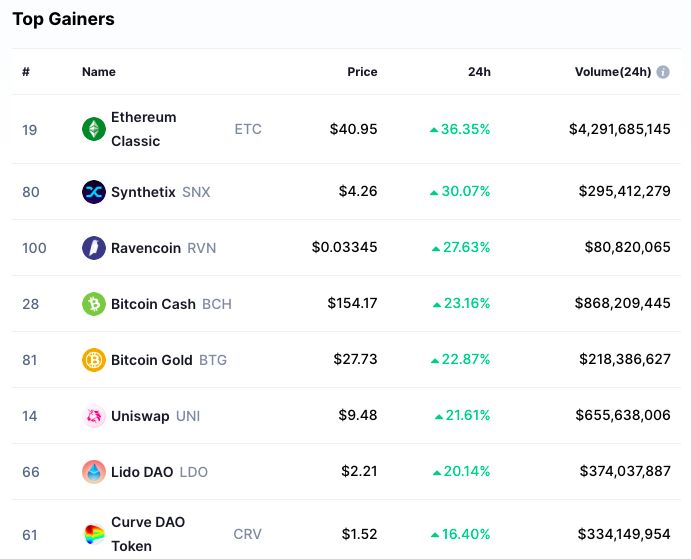Open the Bitcoin Cash name link
The width and height of the screenshot is (691, 559).
click(153, 304)
